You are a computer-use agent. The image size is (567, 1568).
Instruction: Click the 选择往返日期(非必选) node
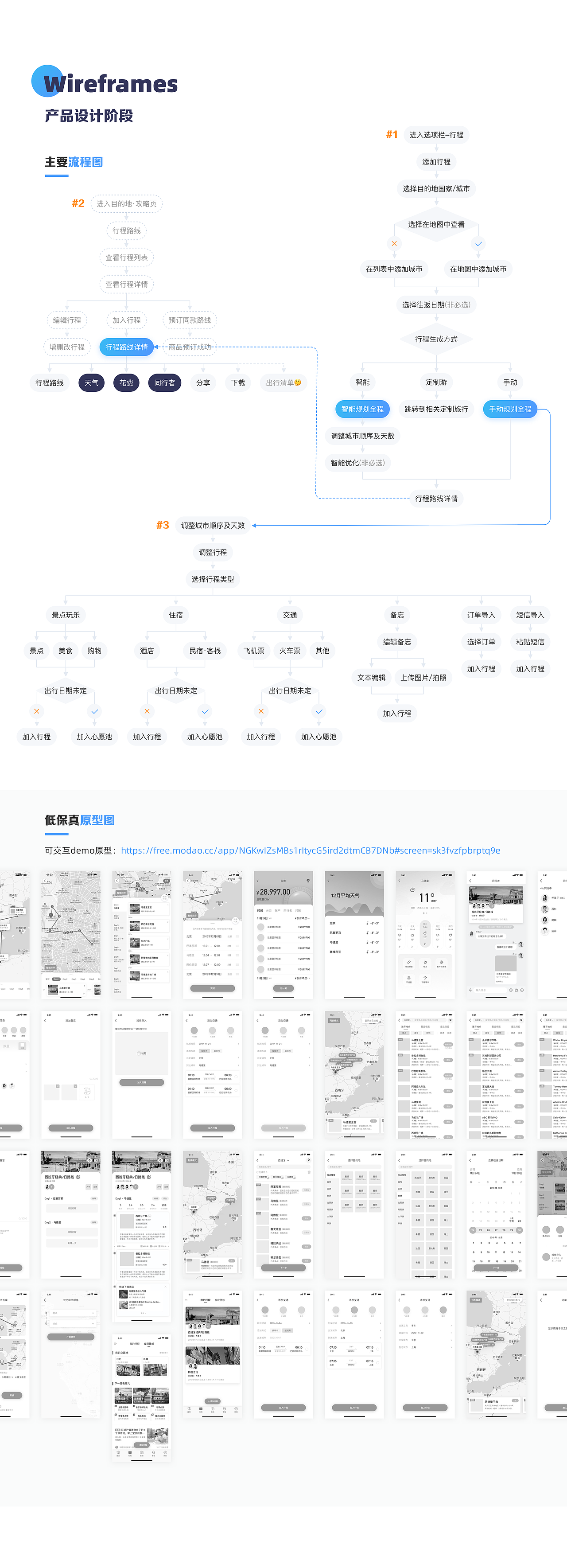(436, 305)
